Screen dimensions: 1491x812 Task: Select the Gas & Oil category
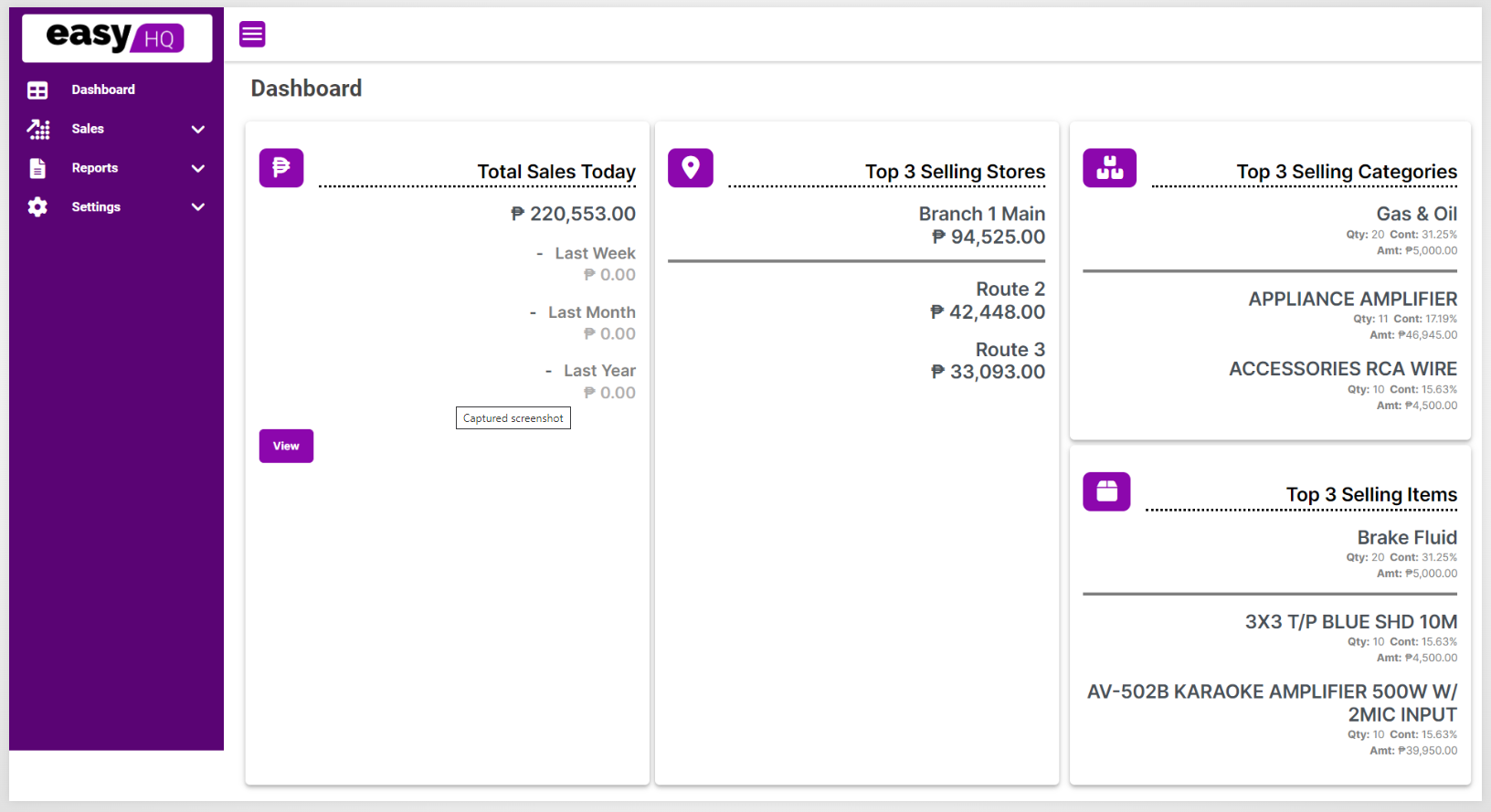[1417, 214]
